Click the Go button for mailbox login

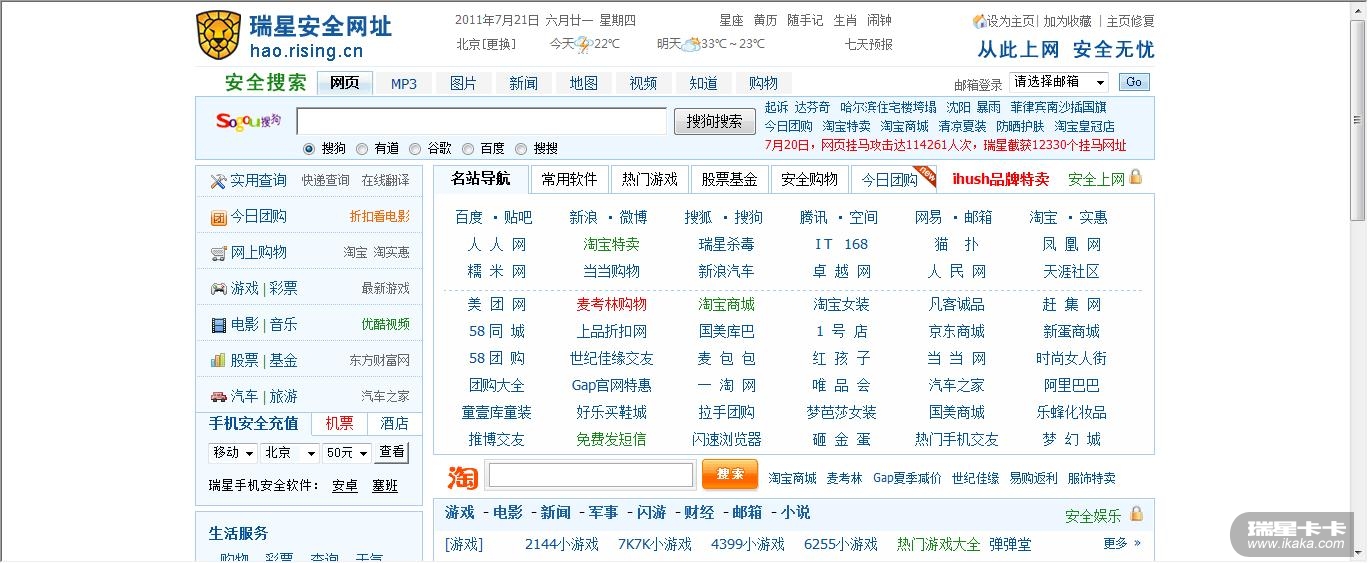[x=1134, y=82]
